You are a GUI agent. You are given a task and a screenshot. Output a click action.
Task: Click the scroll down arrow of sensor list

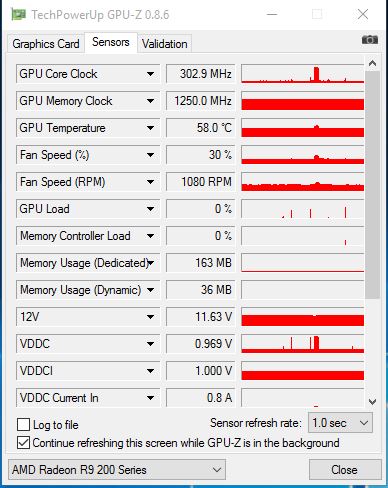click(372, 402)
